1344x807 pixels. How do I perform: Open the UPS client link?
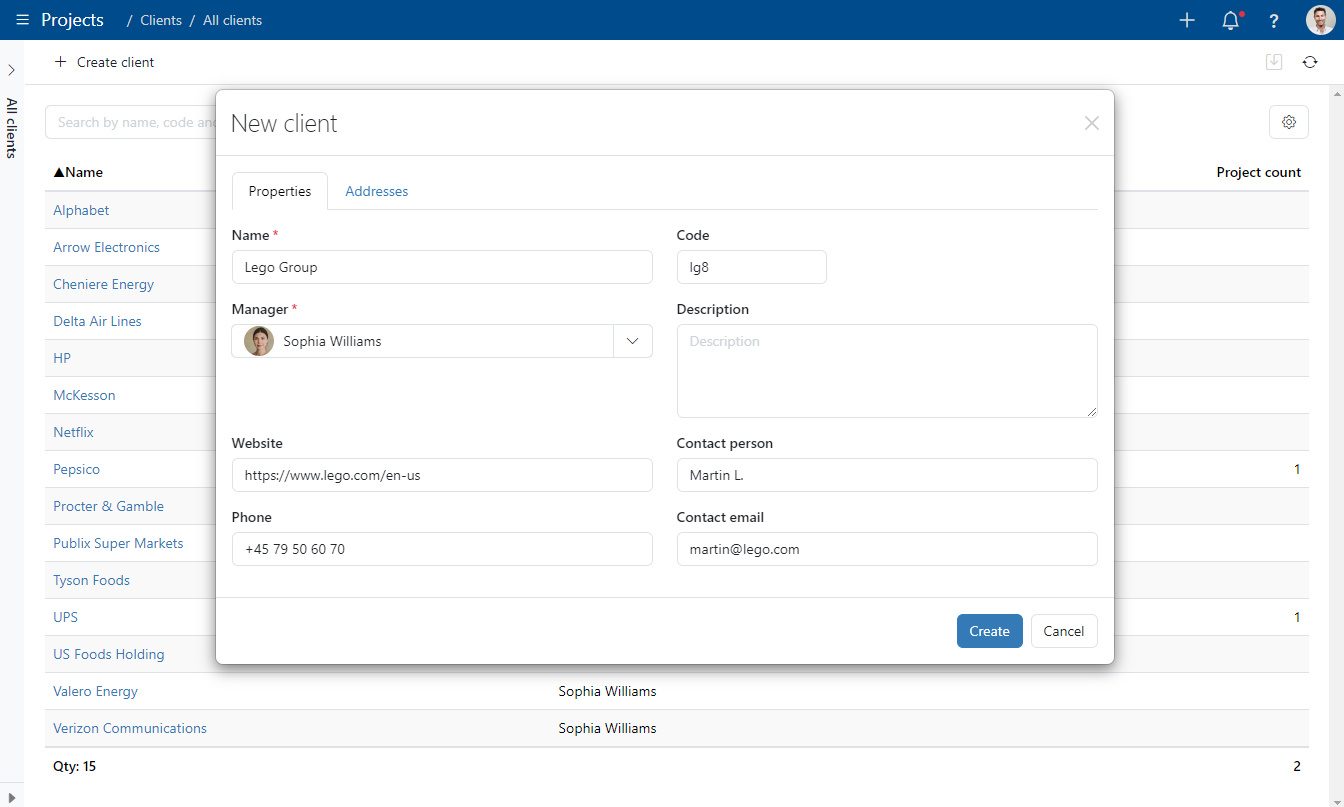coord(65,617)
